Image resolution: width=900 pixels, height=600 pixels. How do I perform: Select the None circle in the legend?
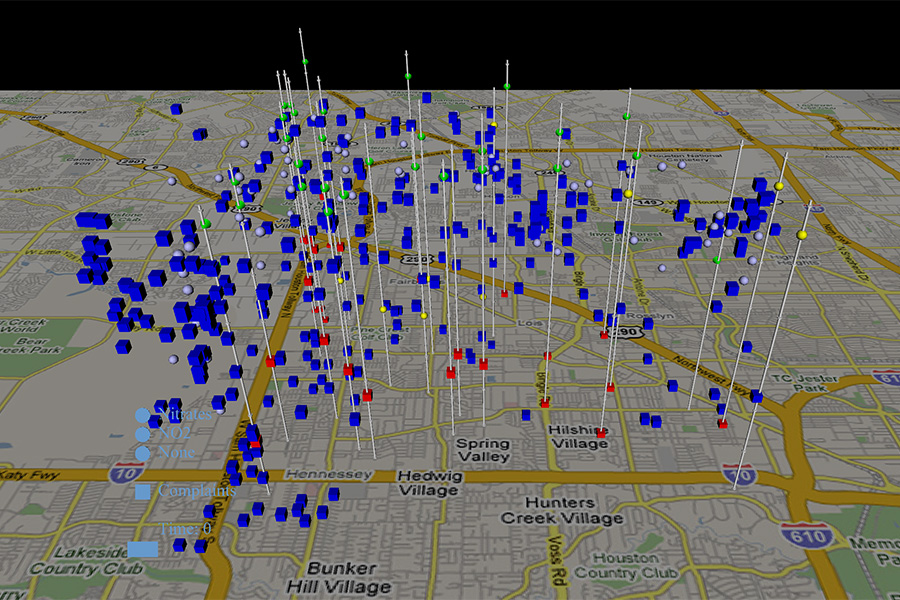(142, 454)
